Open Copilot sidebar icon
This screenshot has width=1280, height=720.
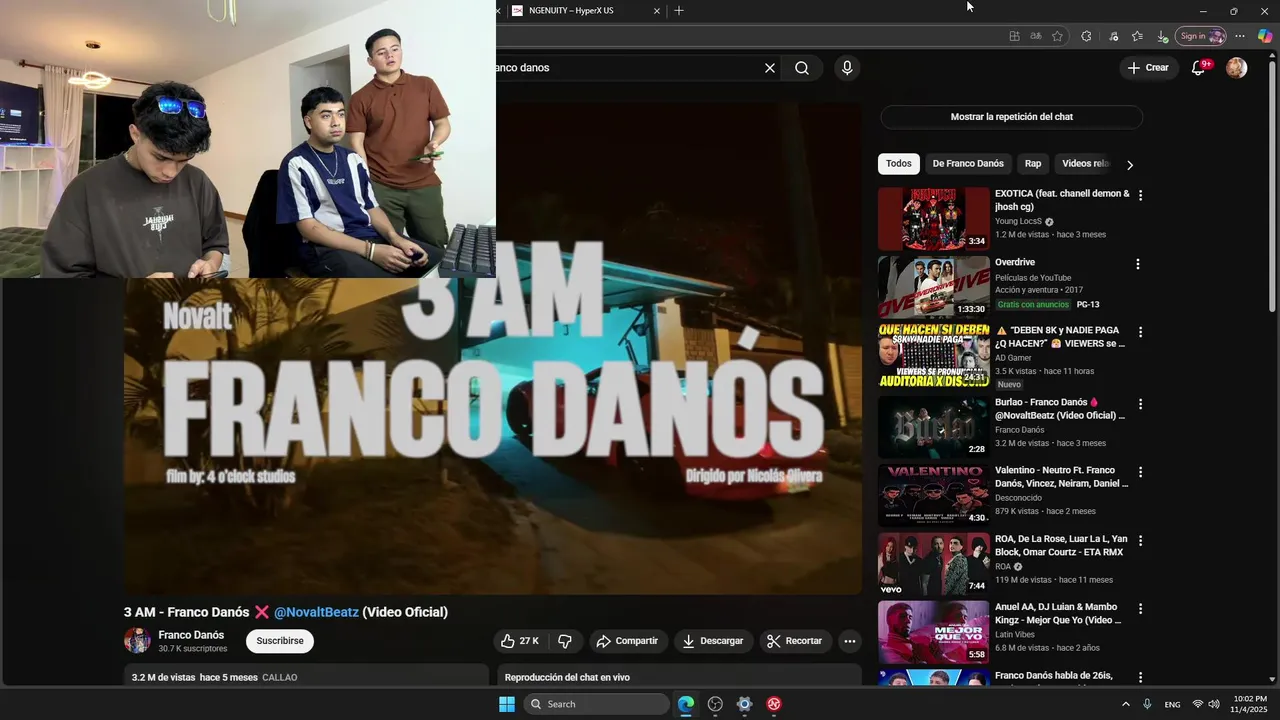(x=1265, y=36)
